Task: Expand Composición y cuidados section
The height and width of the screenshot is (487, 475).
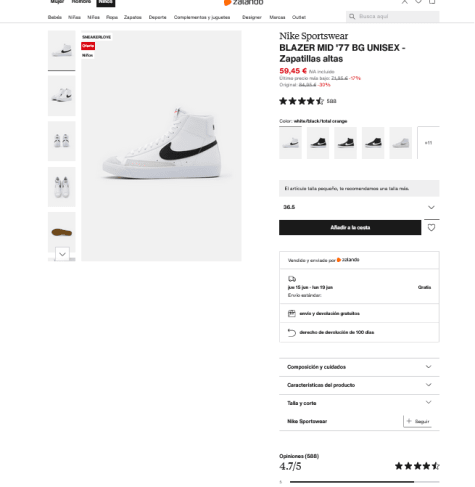Action: (x=359, y=367)
